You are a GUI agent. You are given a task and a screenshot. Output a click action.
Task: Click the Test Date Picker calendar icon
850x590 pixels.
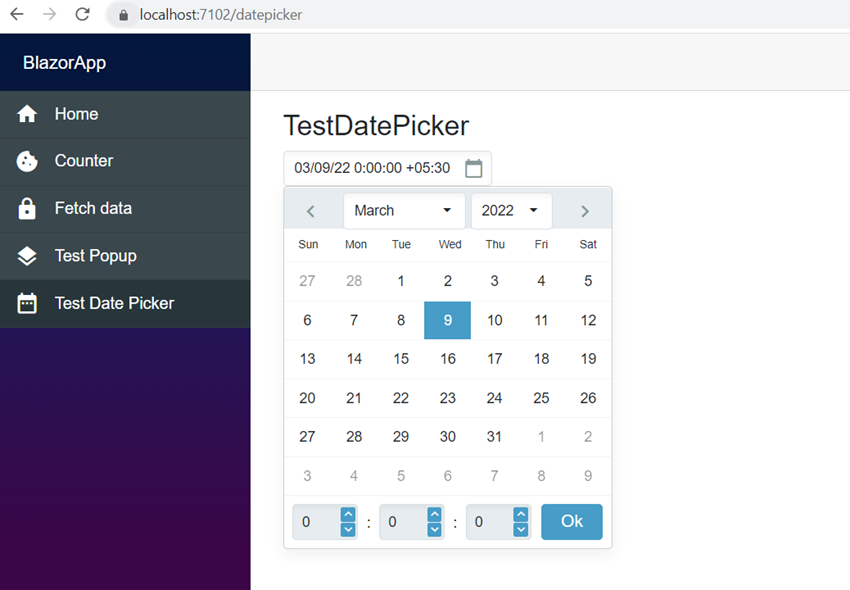pos(27,303)
